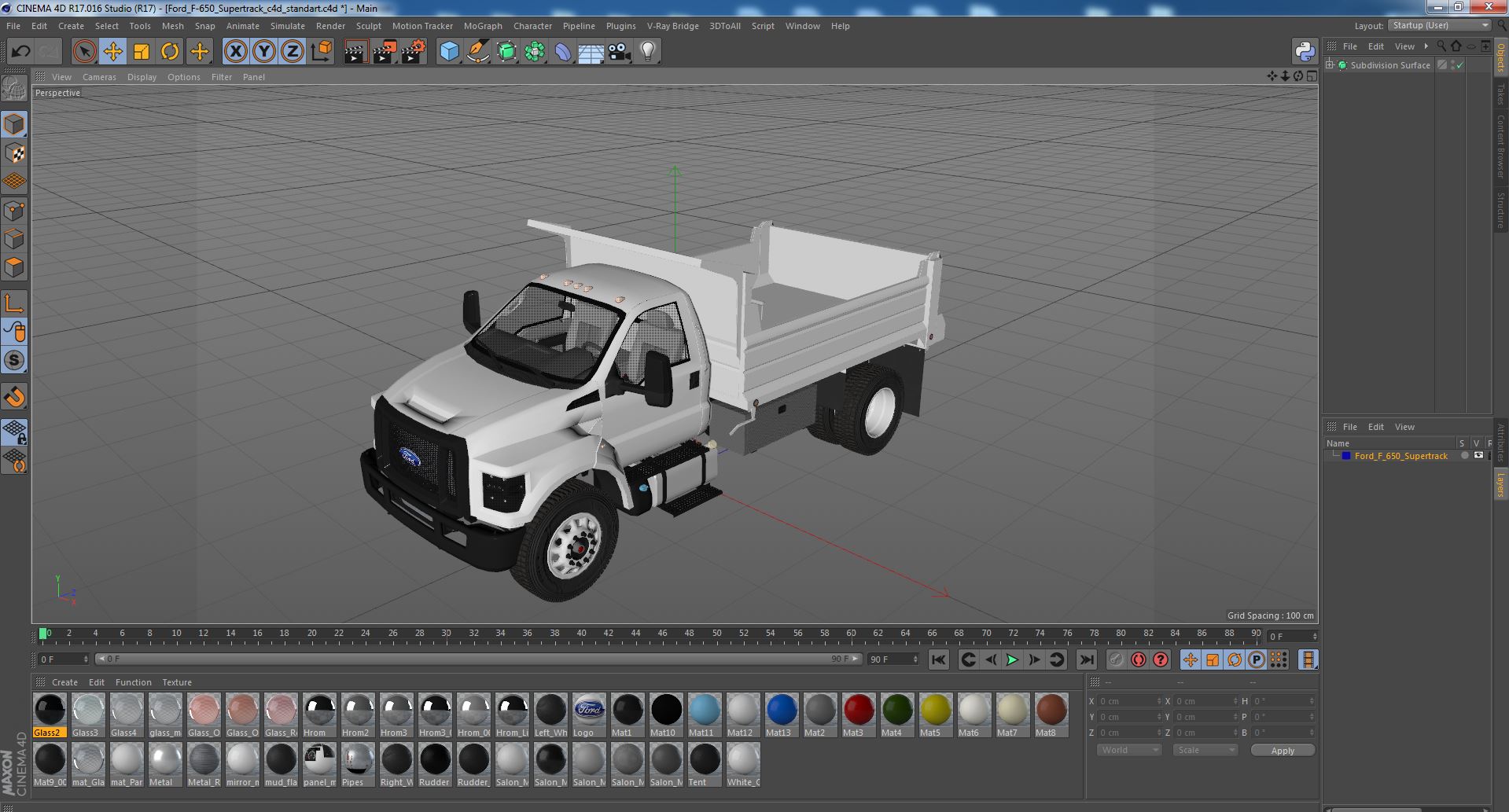Image resolution: width=1509 pixels, height=812 pixels.
Task: Select the Live Selection tool
Action: 84,52
